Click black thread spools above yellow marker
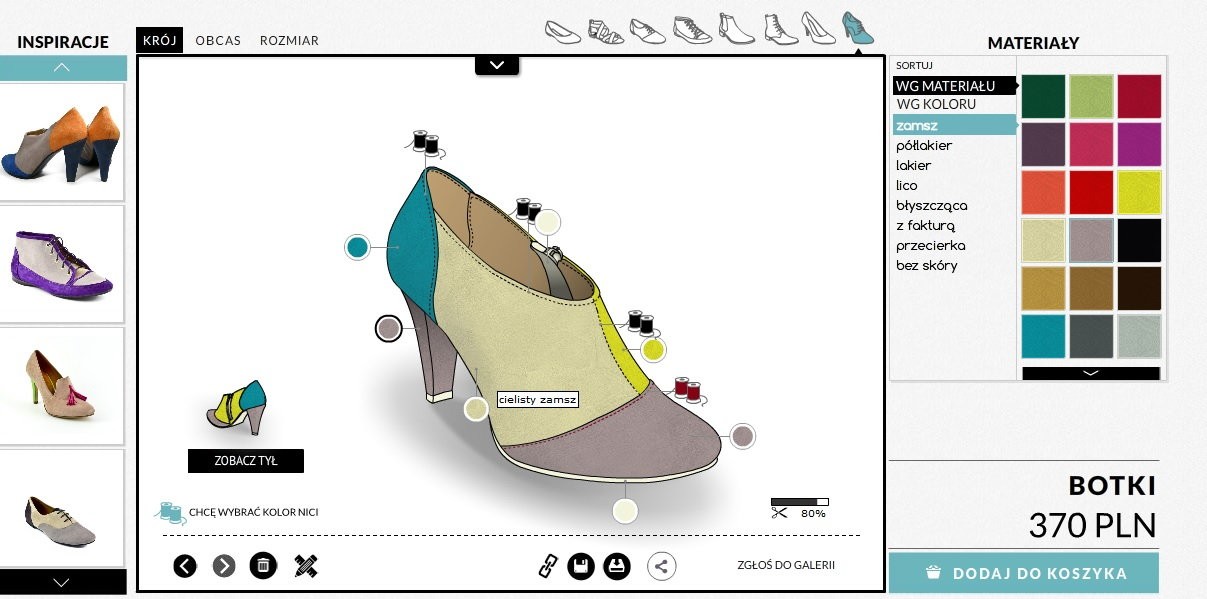 640,322
